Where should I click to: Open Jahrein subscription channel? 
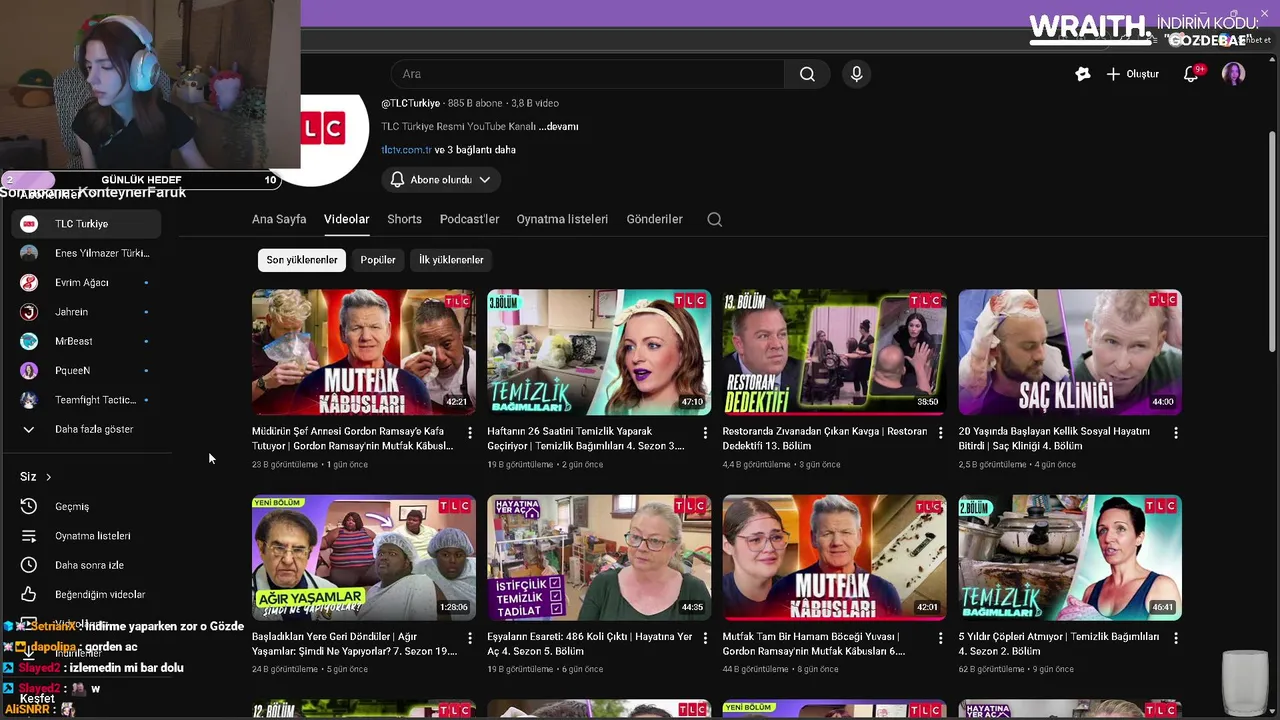click(x=86, y=312)
